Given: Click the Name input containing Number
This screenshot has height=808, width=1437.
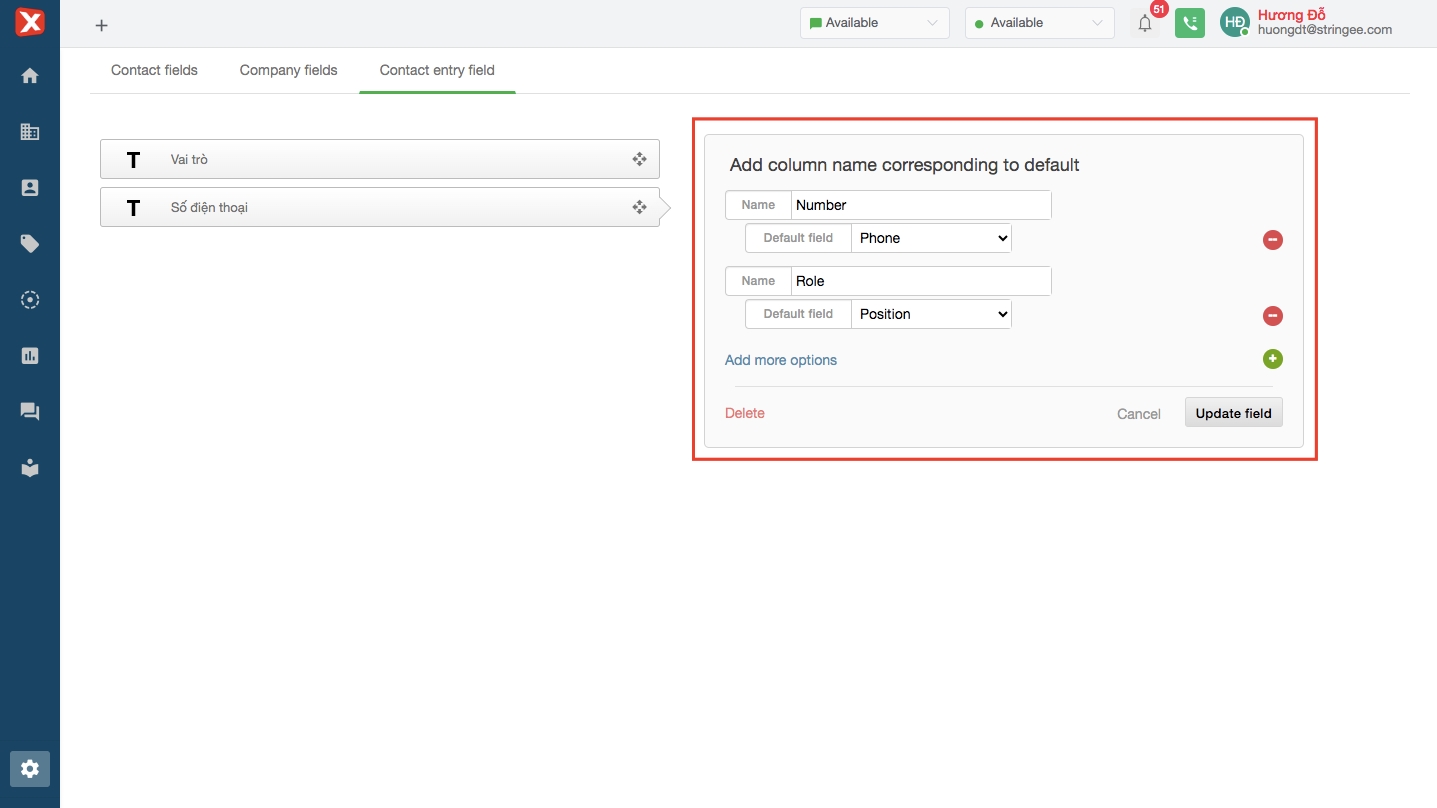Looking at the screenshot, I should (x=920, y=205).
